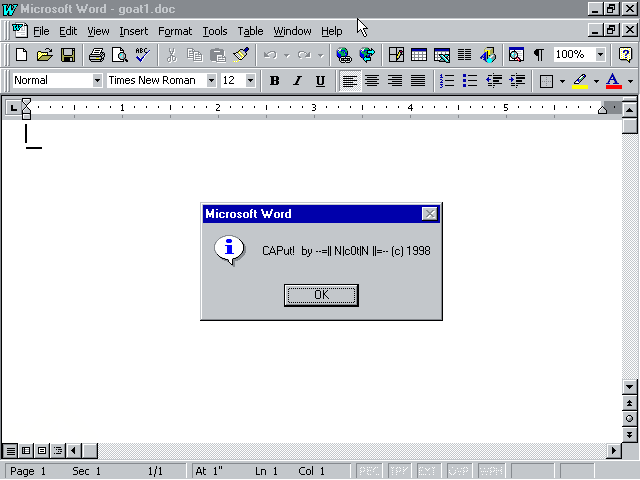
Task: Open the Document Map
Action: coord(516,55)
